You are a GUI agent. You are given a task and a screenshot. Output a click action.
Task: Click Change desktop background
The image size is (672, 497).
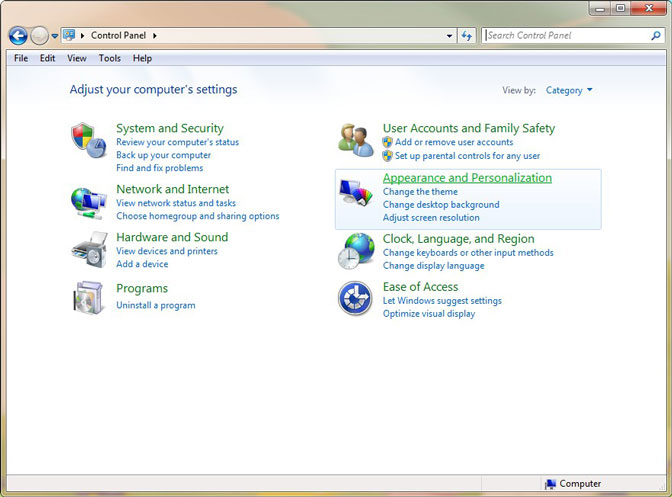click(x=441, y=205)
